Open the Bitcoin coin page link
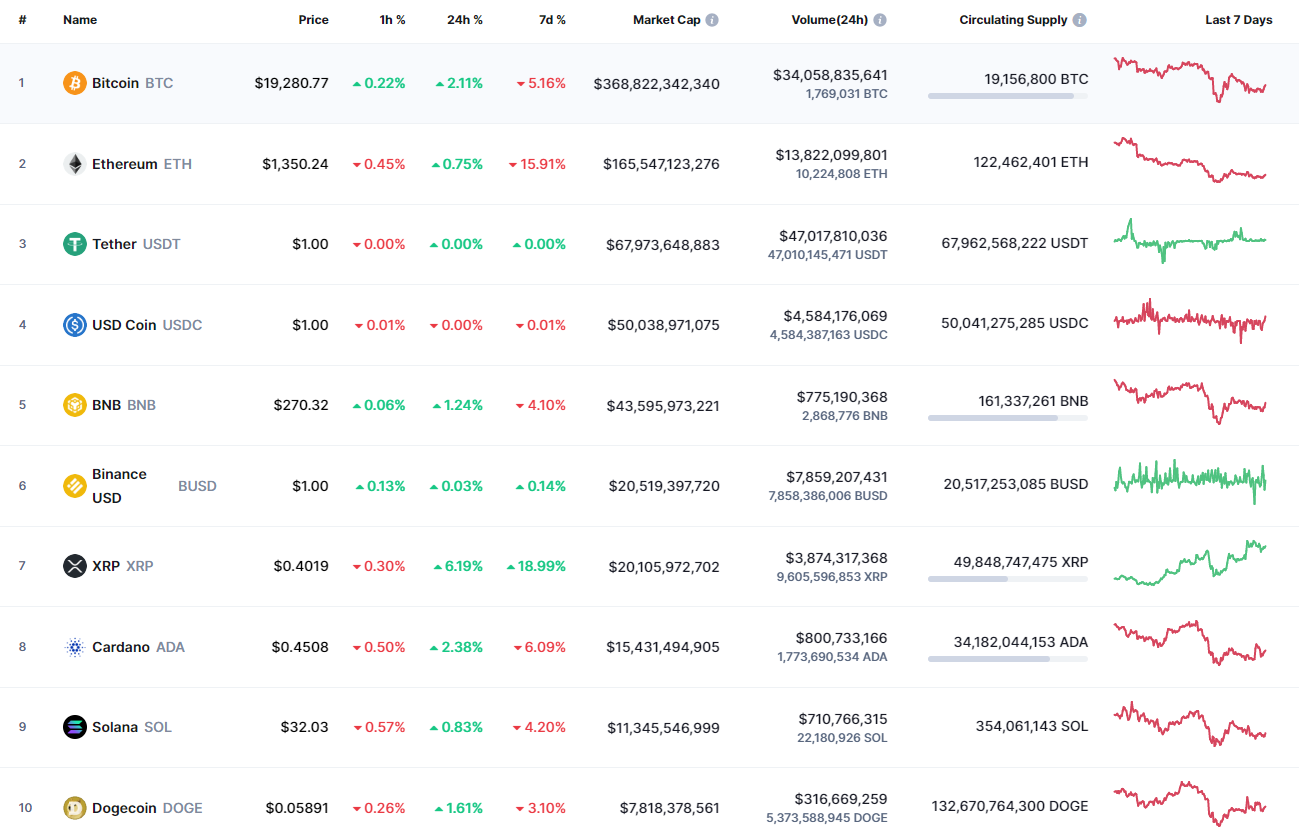 [115, 83]
